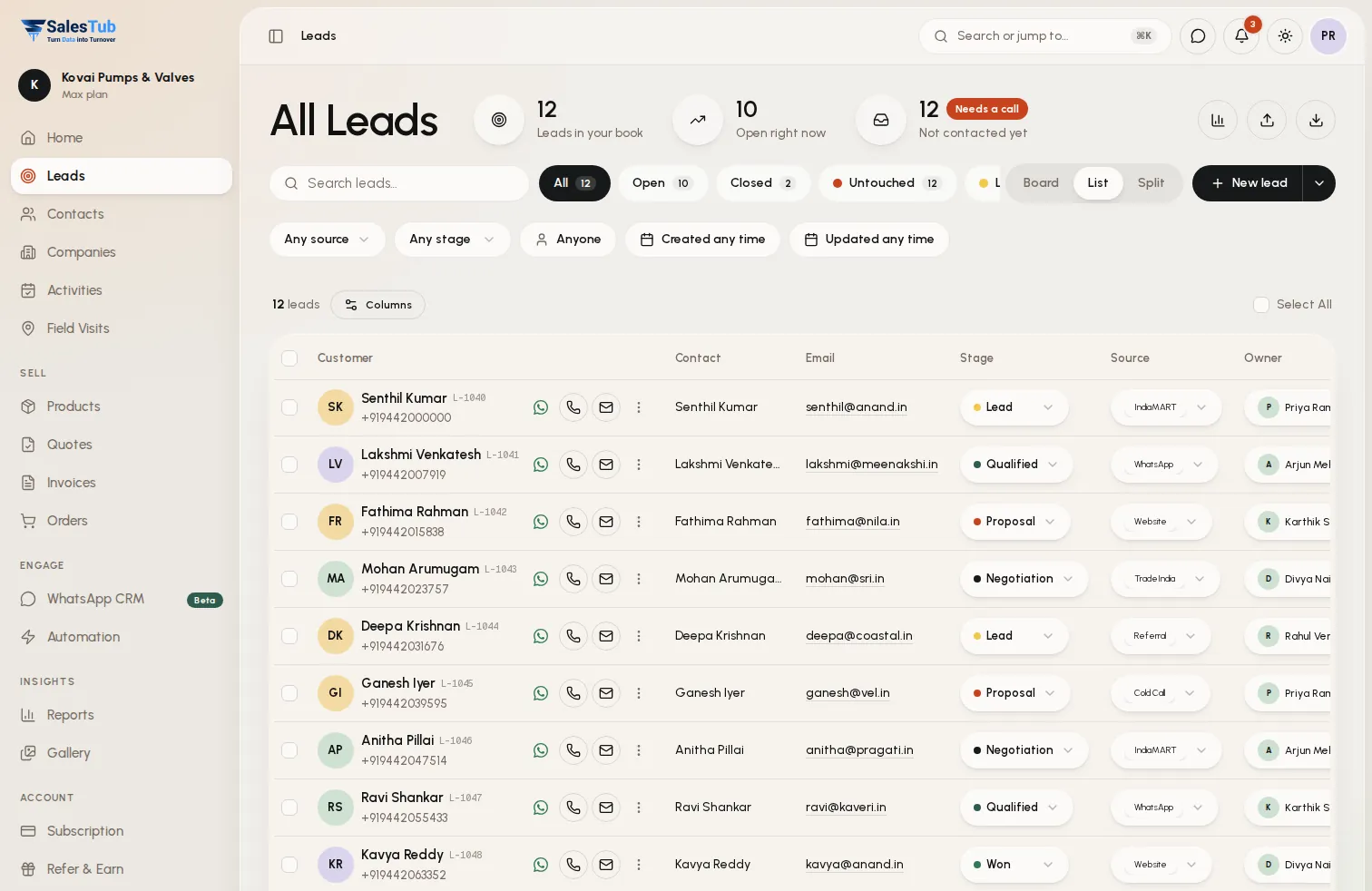1372x891 pixels.
Task: Email Ravi Shankar via envelope icon
Action: pyautogui.click(x=606, y=808)
